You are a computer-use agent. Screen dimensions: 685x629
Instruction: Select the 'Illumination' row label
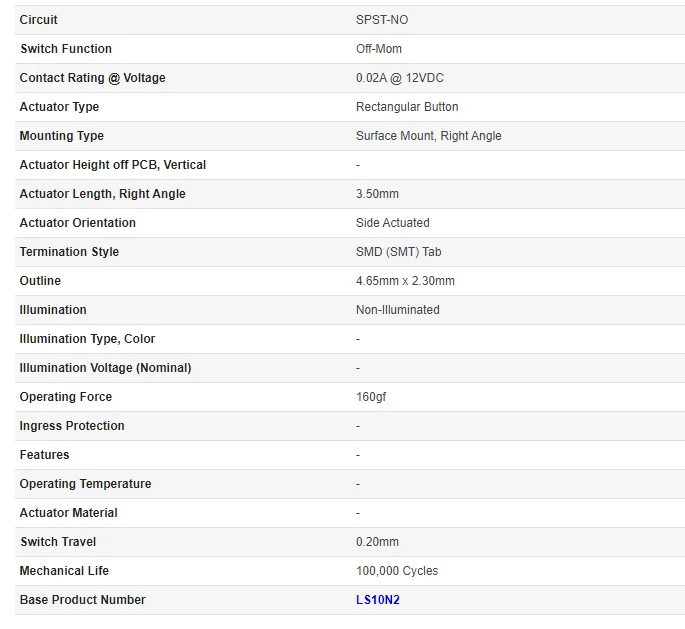coord(53,310)
